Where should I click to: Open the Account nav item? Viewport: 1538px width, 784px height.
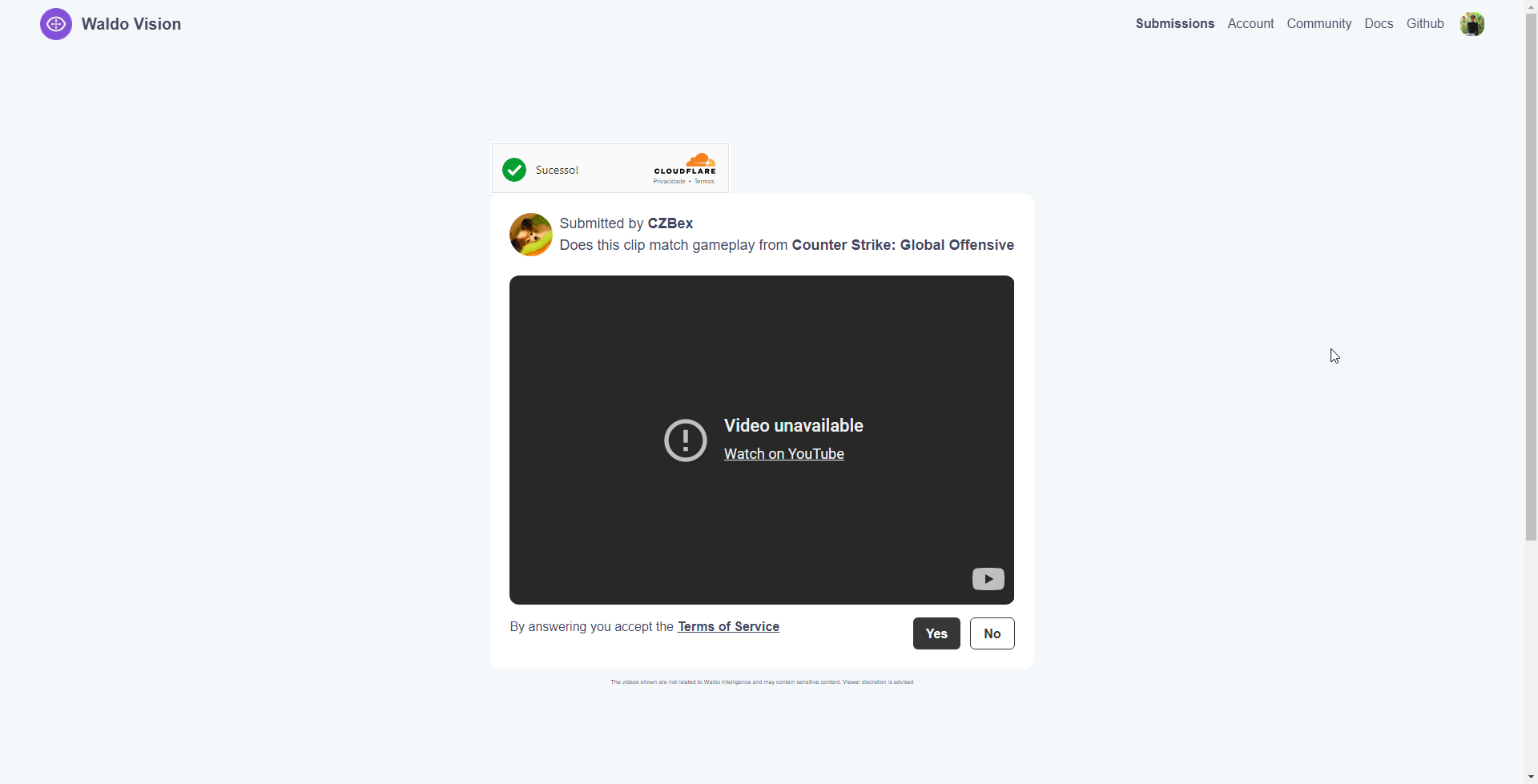click(x=1250, y=24)
